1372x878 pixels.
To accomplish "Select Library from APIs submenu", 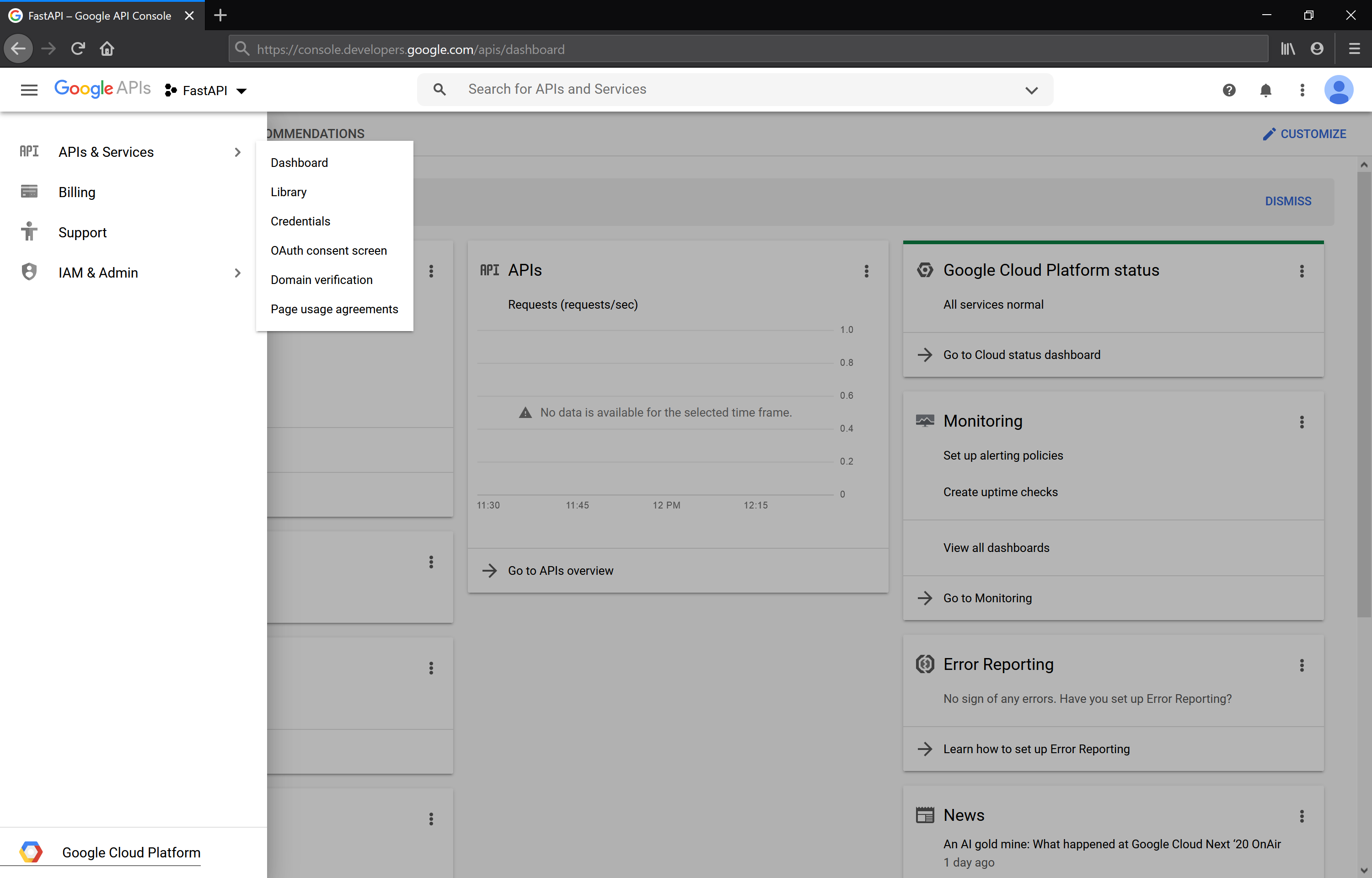I will point(289,192).
